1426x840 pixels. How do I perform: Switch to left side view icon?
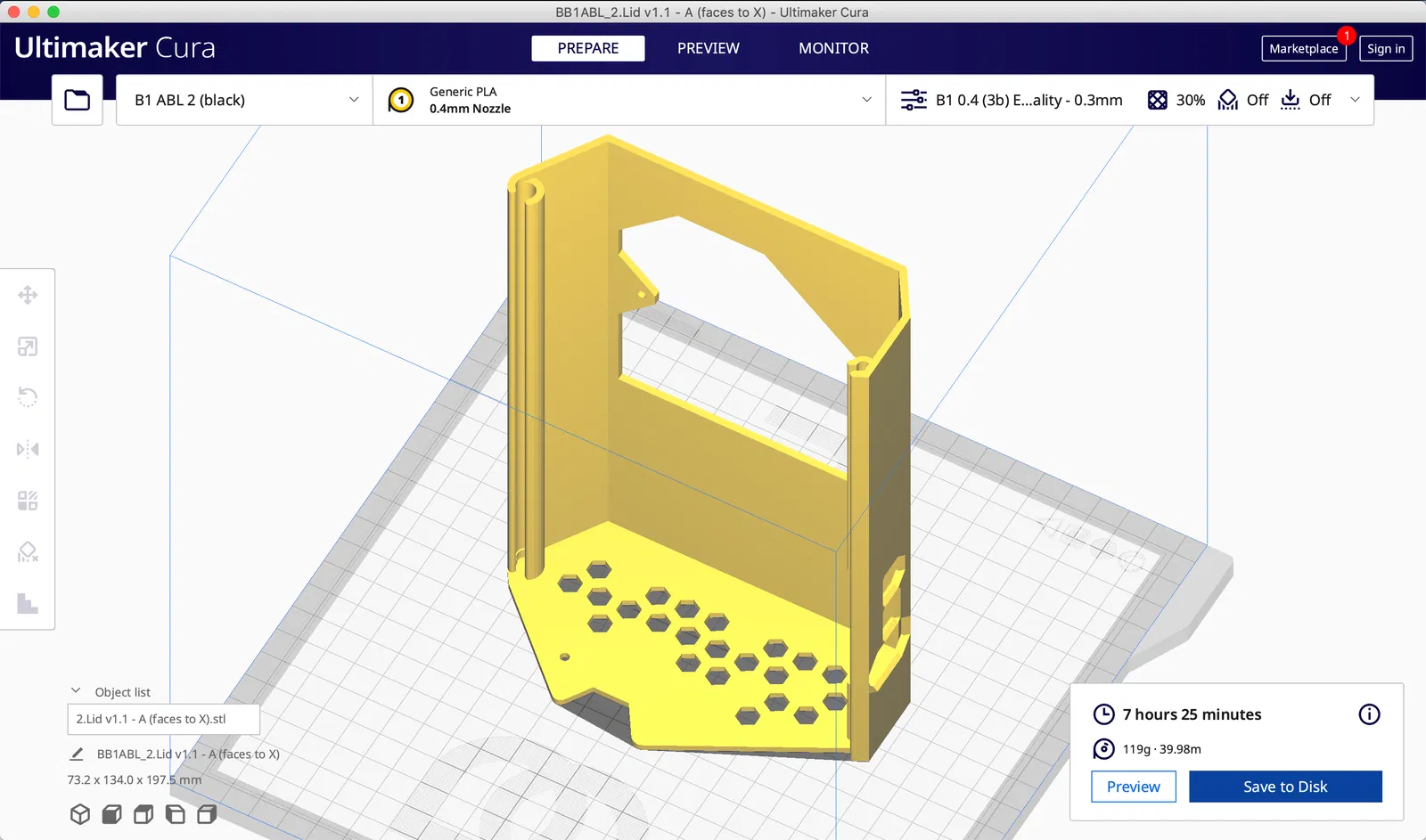pos(176,814)
